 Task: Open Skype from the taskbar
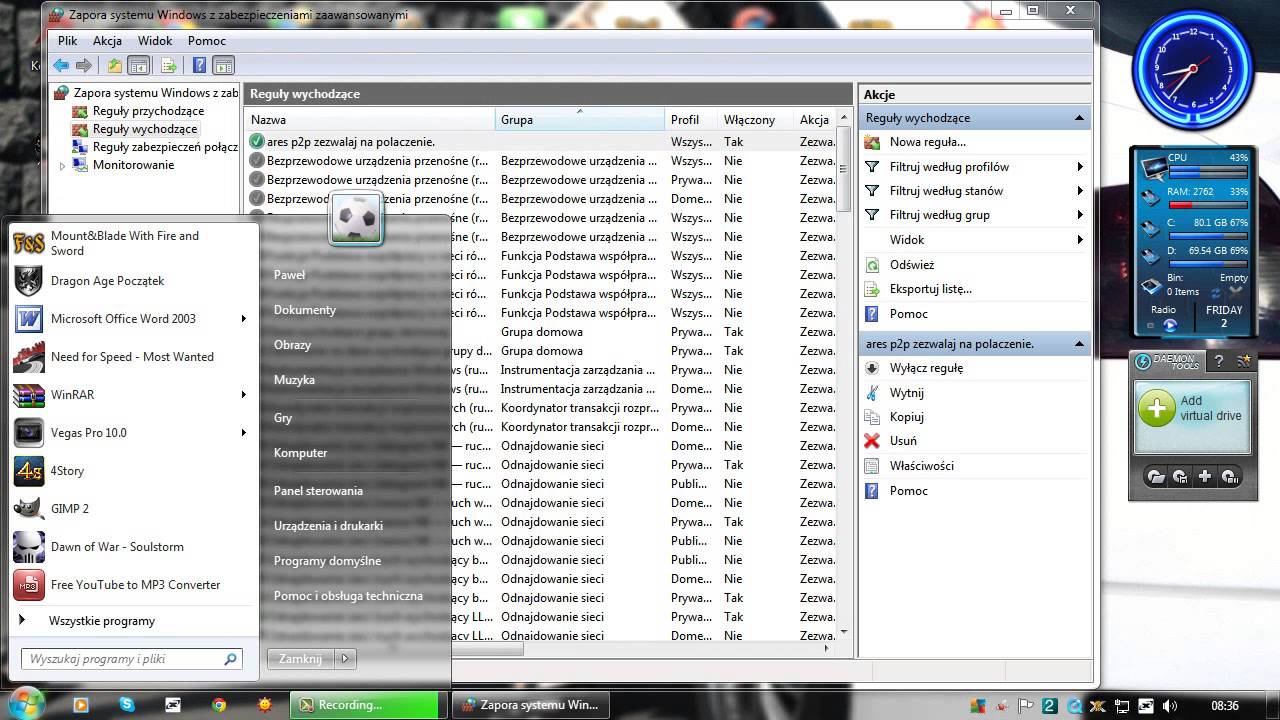[x=127, y=705]
